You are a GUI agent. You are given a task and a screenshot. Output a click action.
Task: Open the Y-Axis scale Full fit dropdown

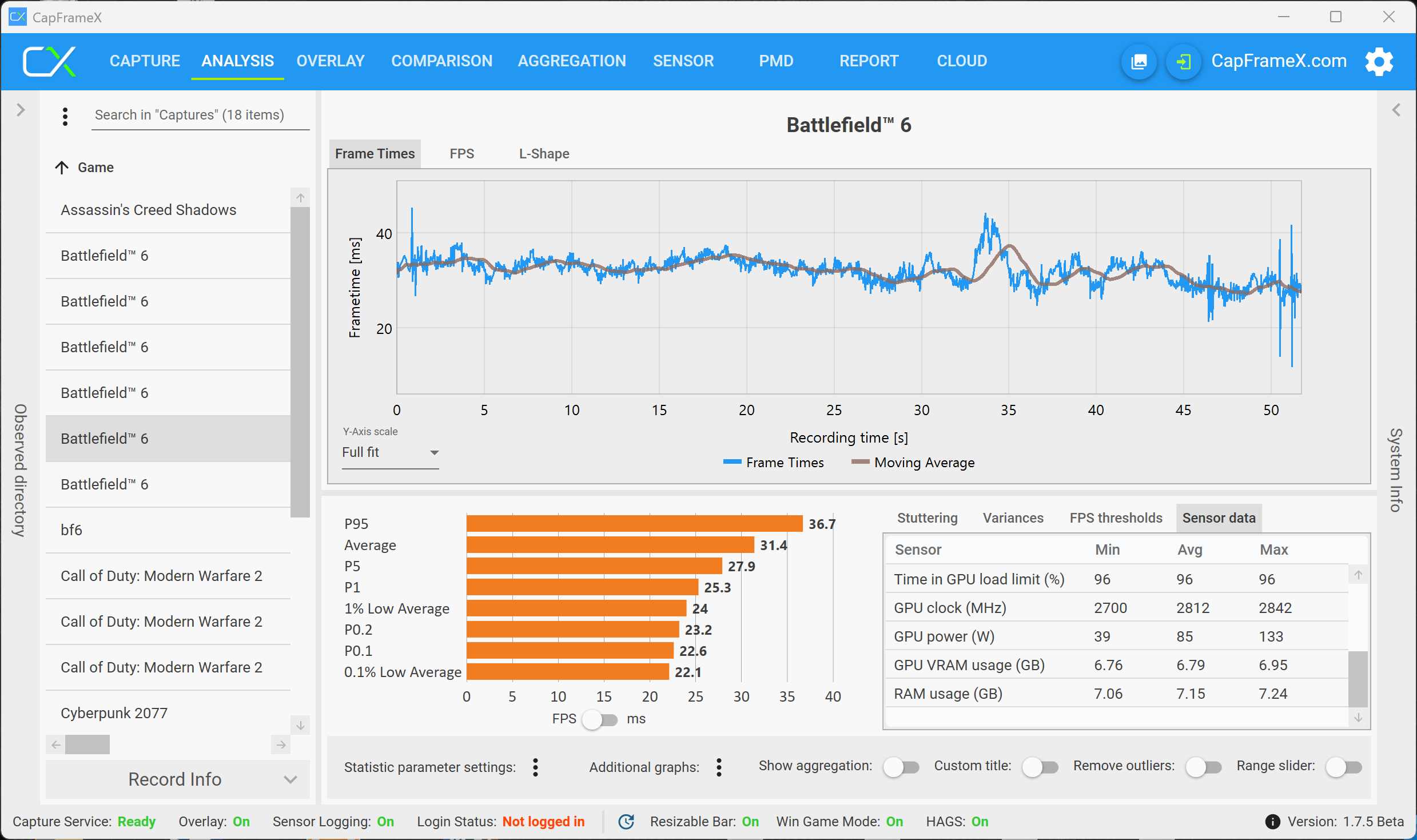point(390,452)
